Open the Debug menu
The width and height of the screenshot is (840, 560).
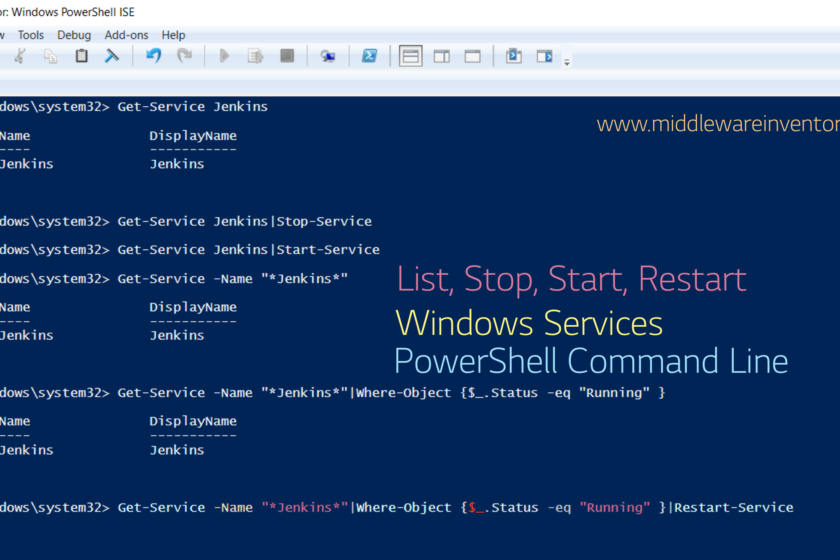[x=74, y=35]
